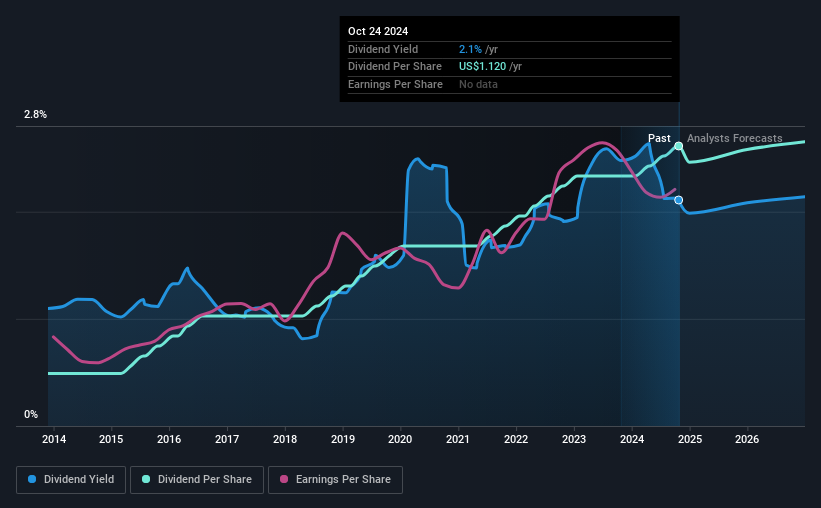Click the Past label on chart

(659, 138)
